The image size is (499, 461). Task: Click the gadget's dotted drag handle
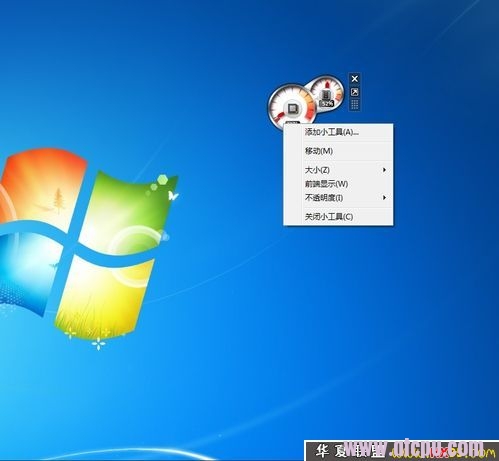[x=355, y=104]
